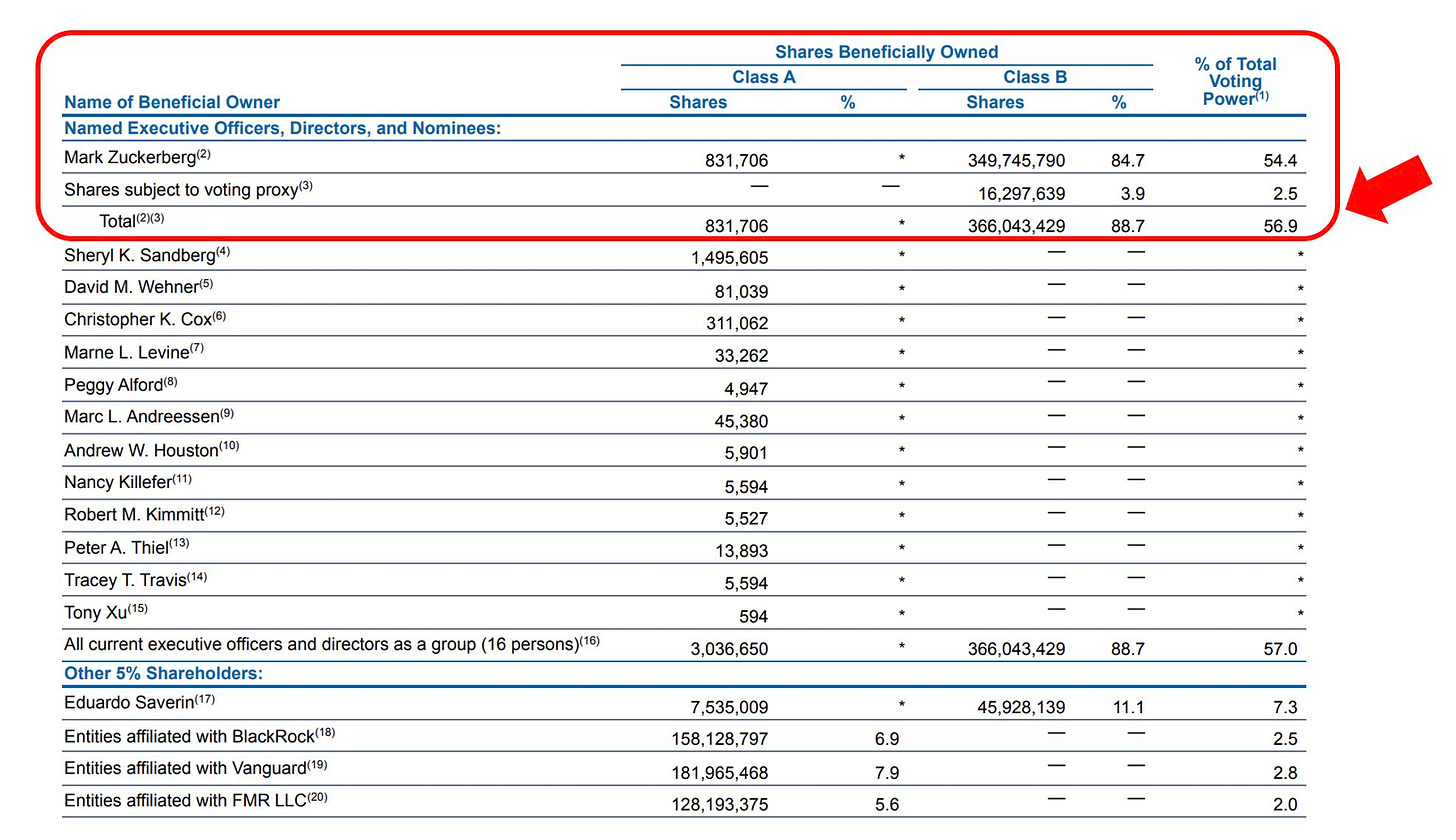Image resolution: width=1456 pixels, height=840 pixels.
Task: Click the 'Other 5% Shareholders' heading
Action: [x=163, y=673]
